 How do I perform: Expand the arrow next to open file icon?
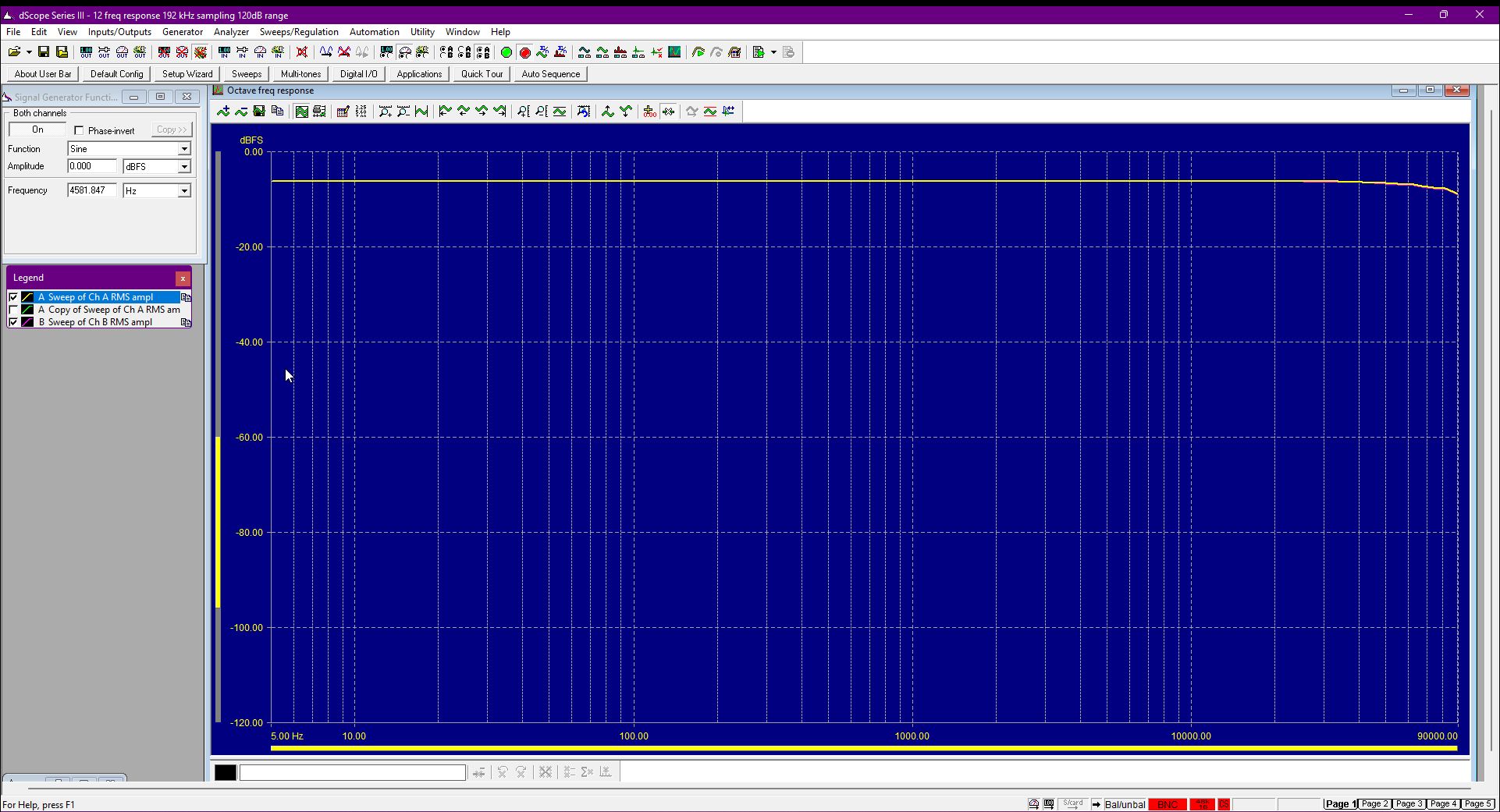29,52
